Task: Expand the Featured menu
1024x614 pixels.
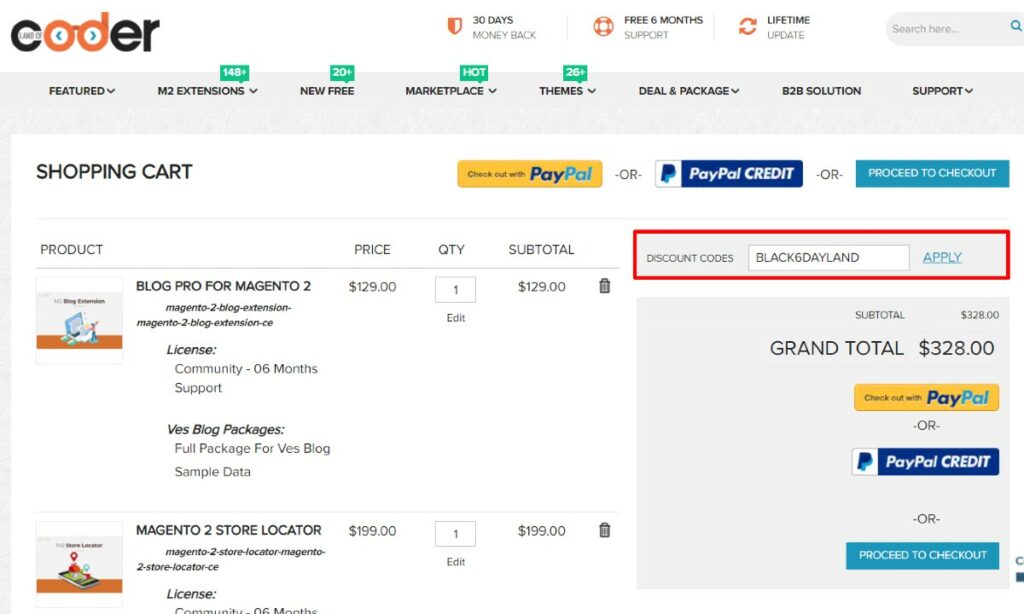Action: [82, 91]
